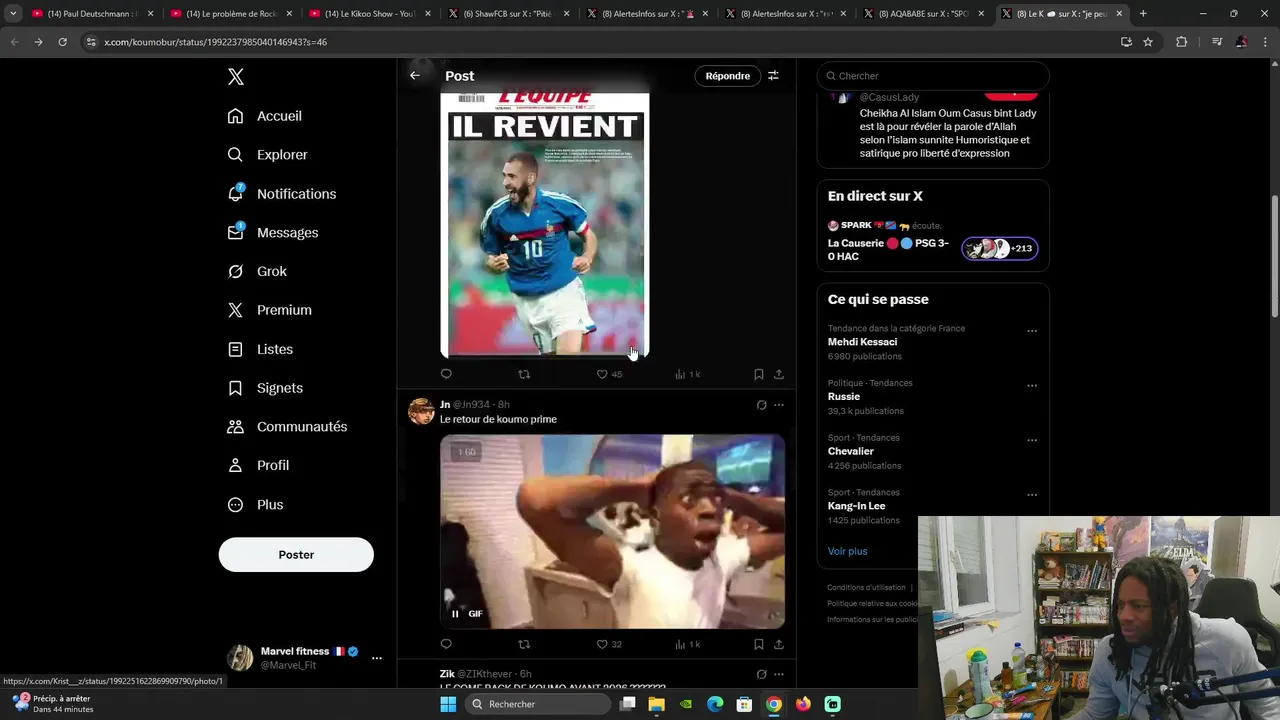The image size is (1280, 720).
Task: Go back with the Post arrow
Action: click(x=415, y=75)
